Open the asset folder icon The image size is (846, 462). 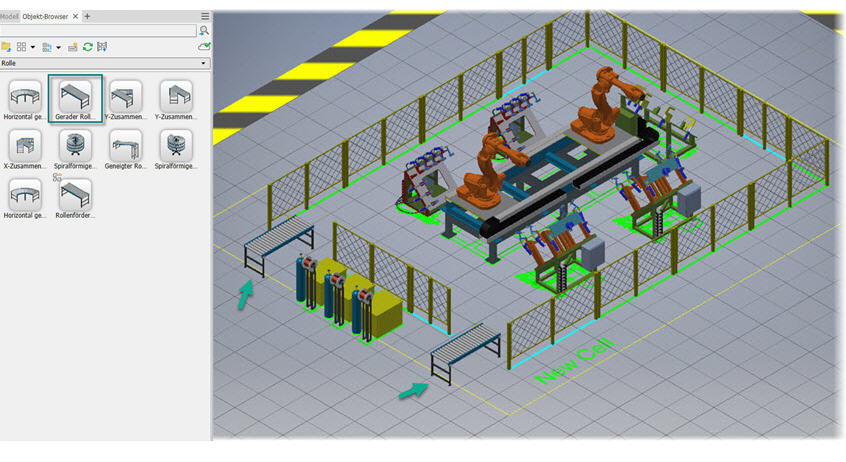coord(6,47)
